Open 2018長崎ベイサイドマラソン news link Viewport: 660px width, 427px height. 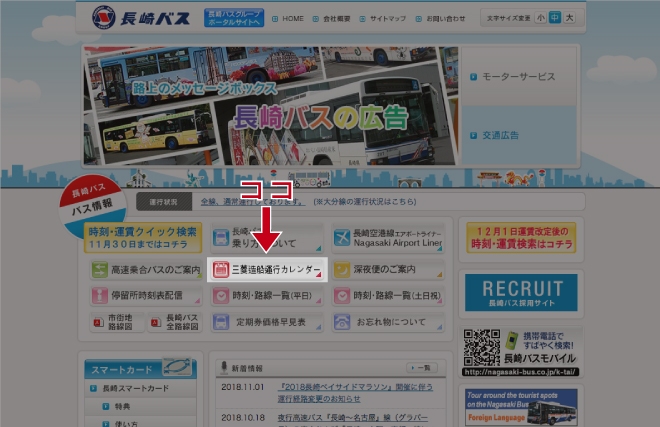pos(355,392)
